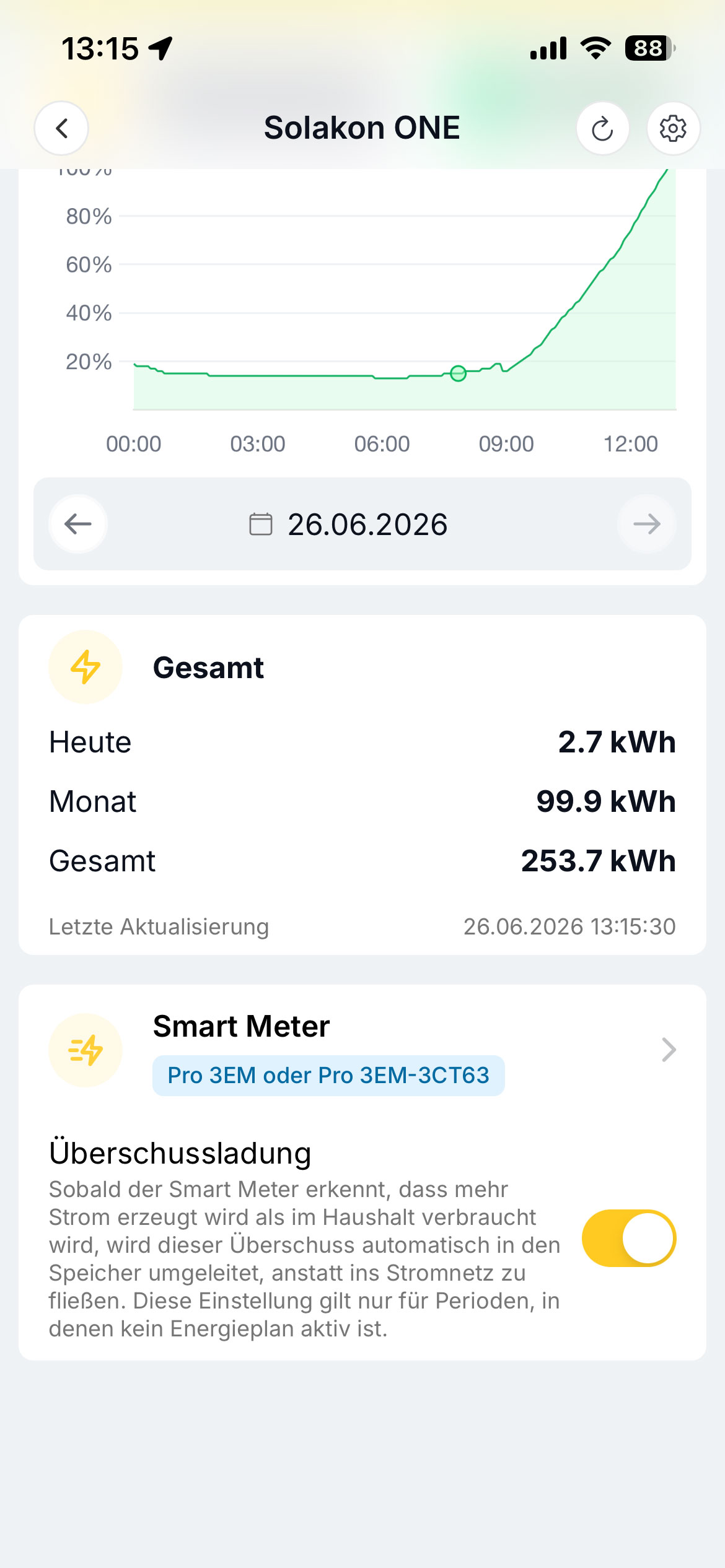This screenshot has height=1568, width=725.
Task: Open settings via the gear icon
Action: pos(673,128)
